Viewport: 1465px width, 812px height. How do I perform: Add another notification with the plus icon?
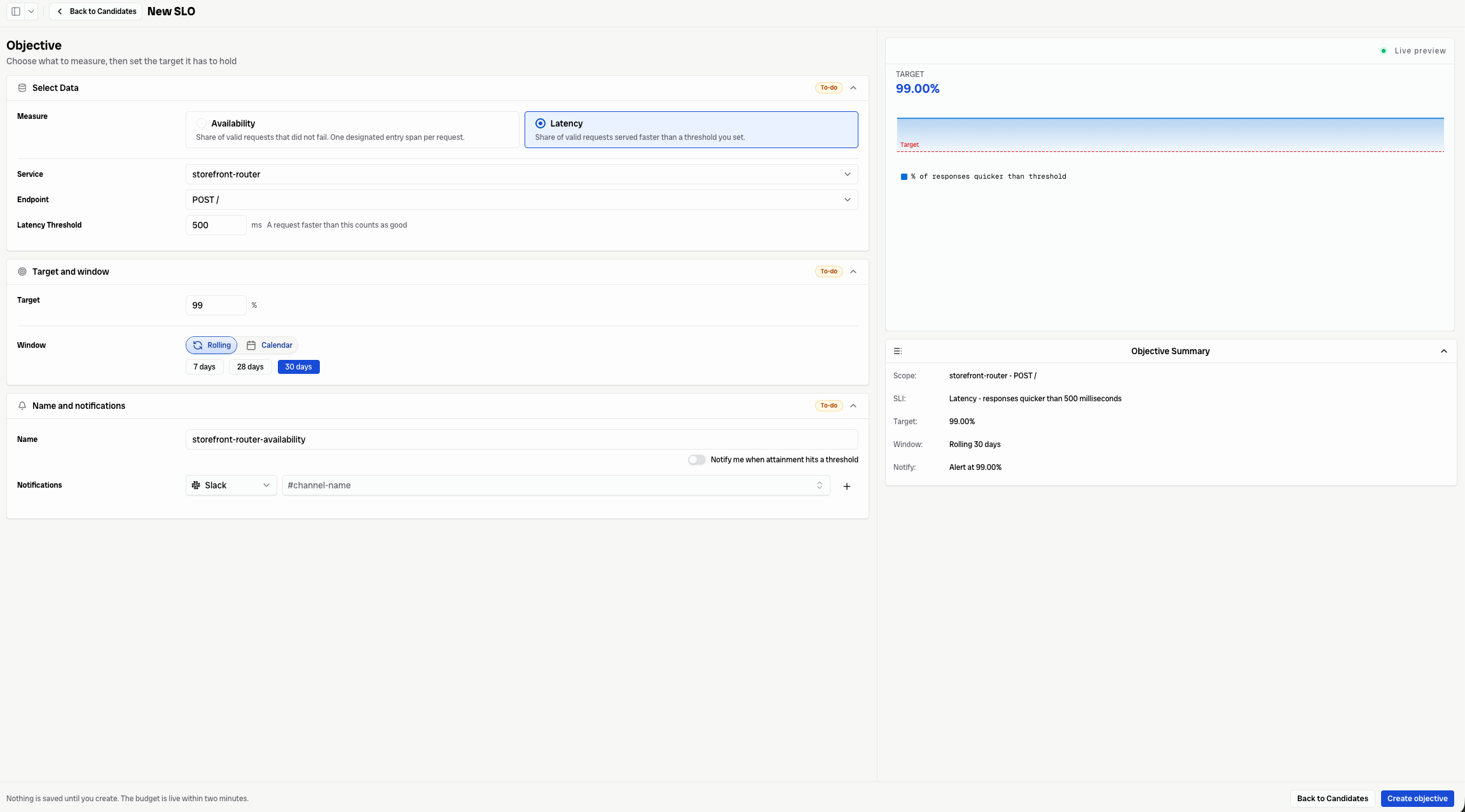pyautogui.click(x=847, y=486)
